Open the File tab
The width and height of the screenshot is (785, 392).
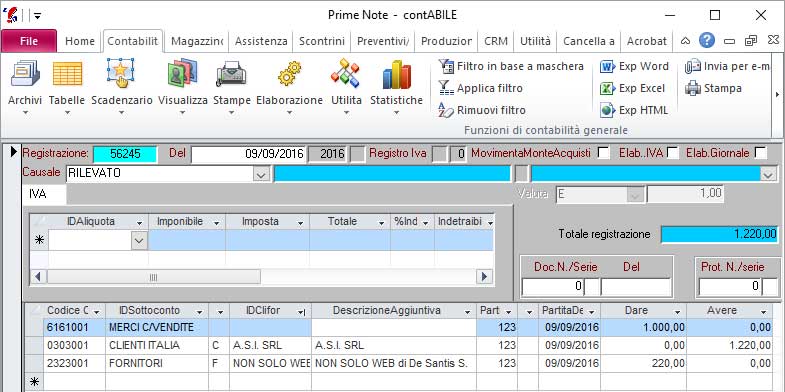(29, 41)
